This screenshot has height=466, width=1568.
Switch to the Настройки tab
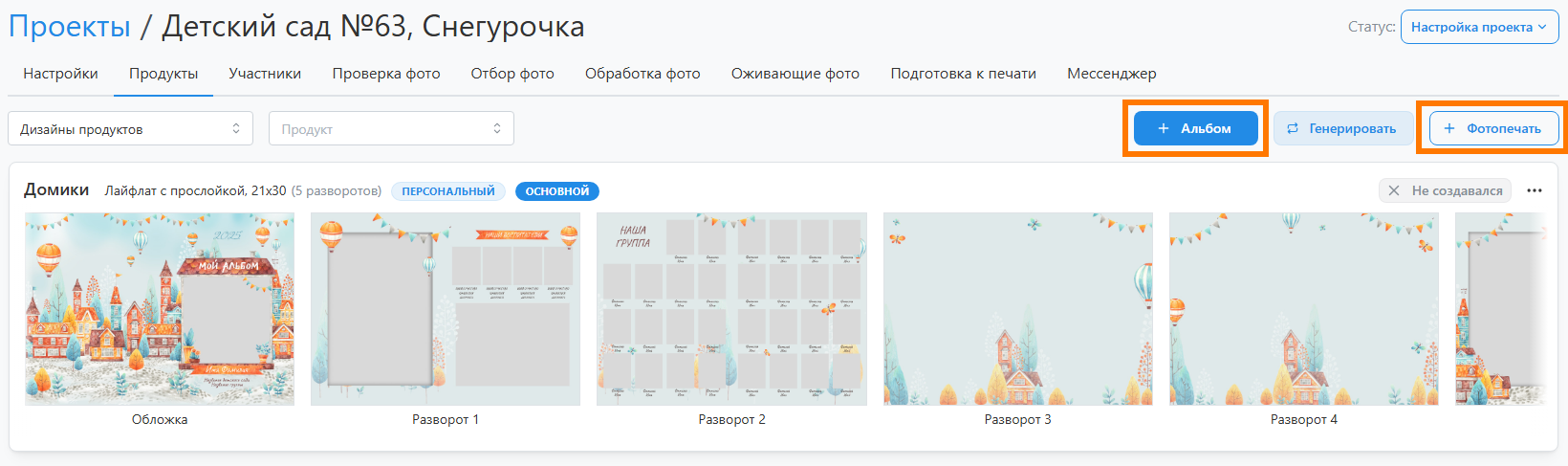pyautogui.click(x=60, y=74)
